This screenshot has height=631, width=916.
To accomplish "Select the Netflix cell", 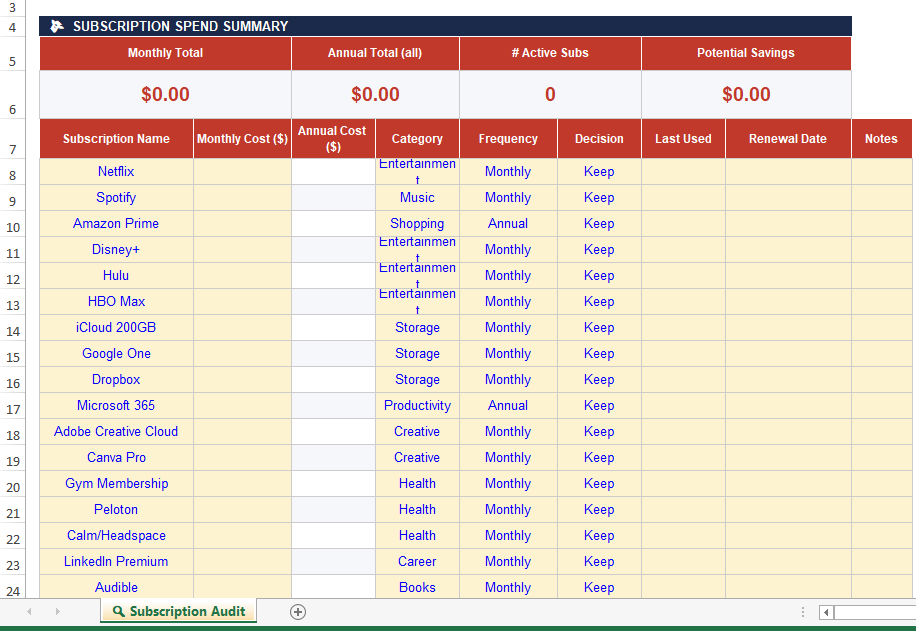I will (116, 172).
